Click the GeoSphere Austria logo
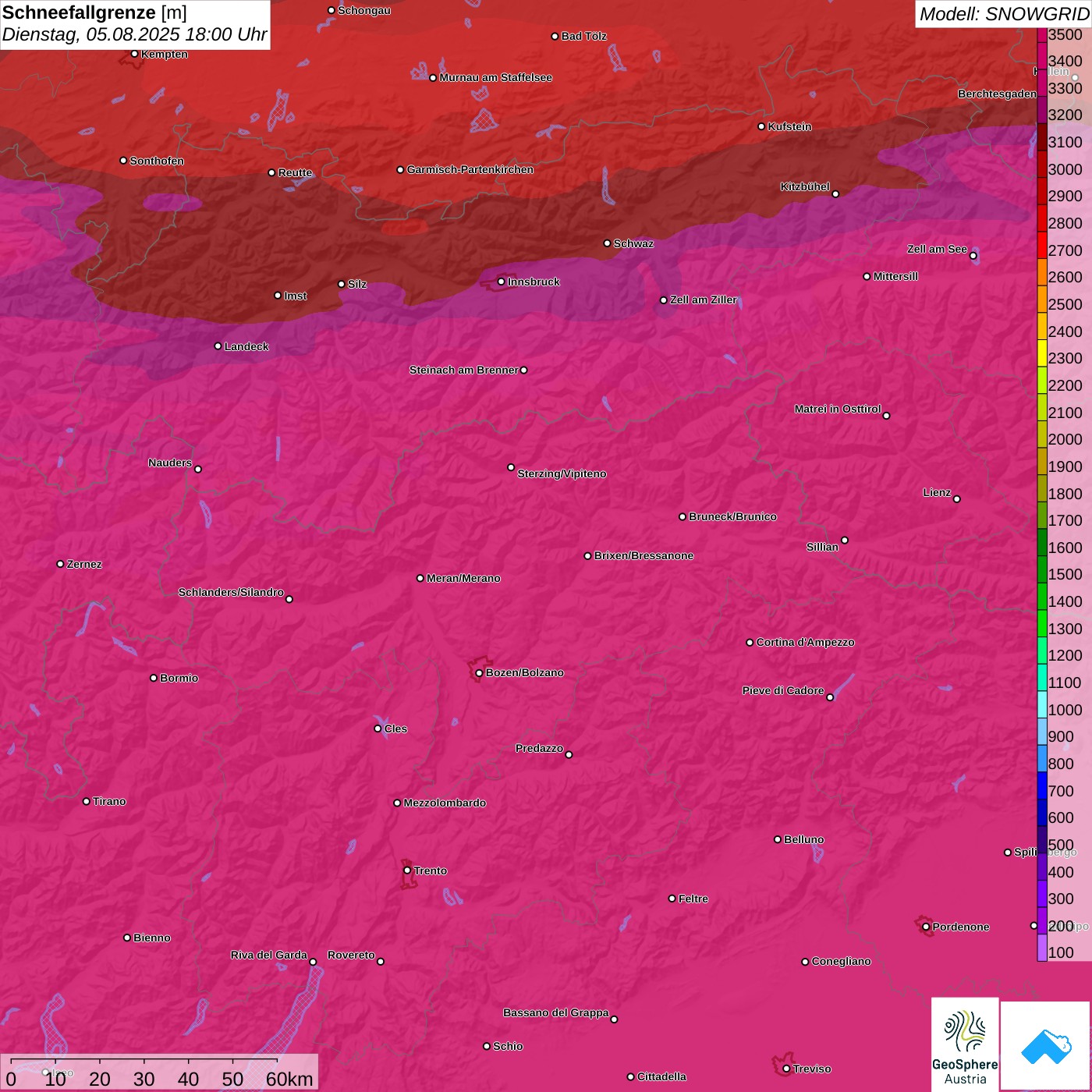 (x=965, y=1044)
